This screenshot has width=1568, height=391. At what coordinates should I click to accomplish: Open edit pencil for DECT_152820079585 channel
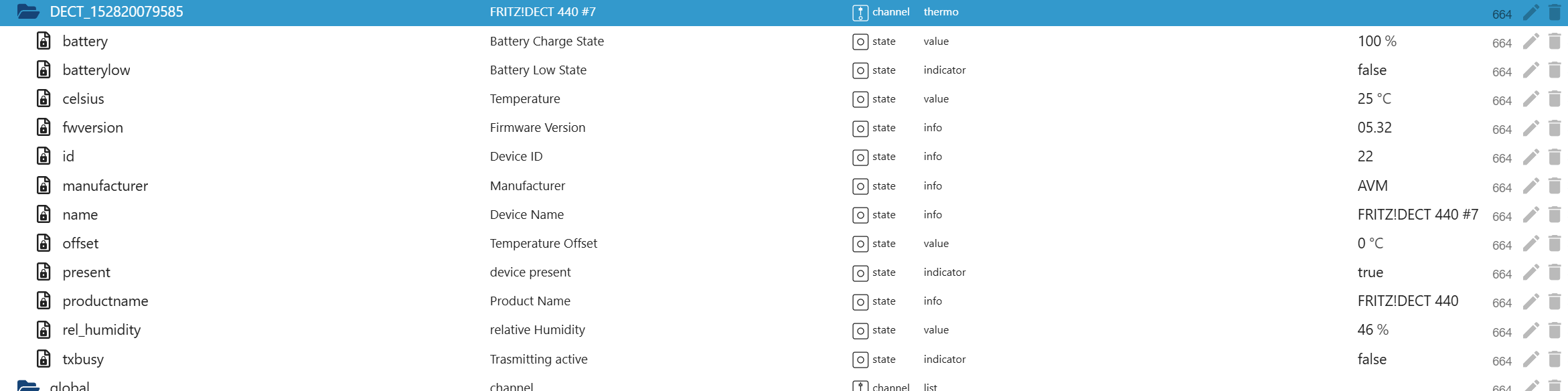[x=1531, y=13]
